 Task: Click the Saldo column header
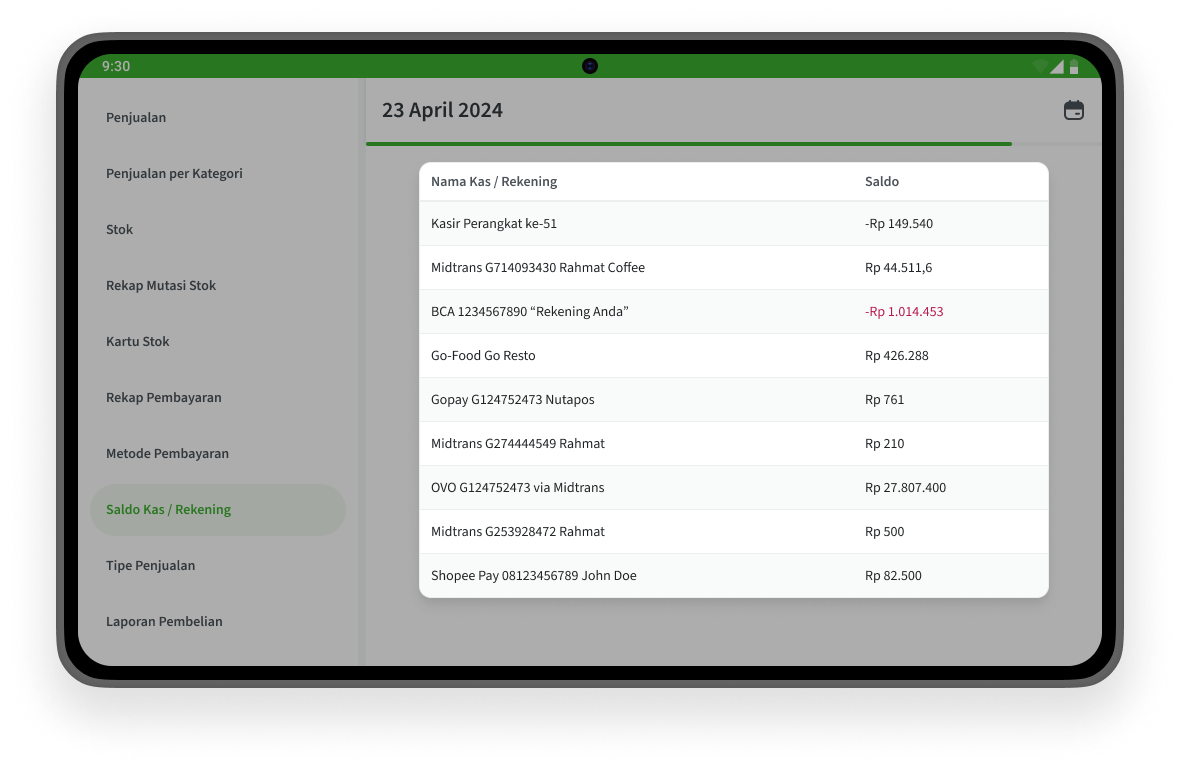pyautogui.click(x=882, y=182)
